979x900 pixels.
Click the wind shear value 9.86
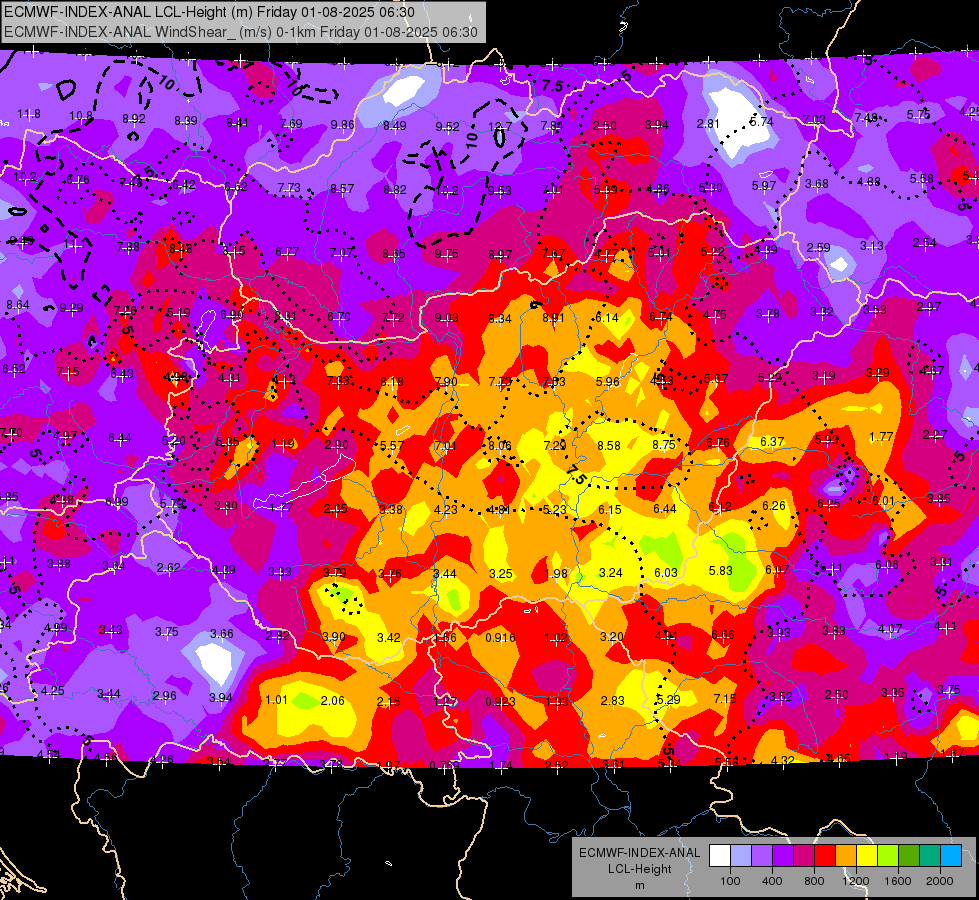click(342, 125)
